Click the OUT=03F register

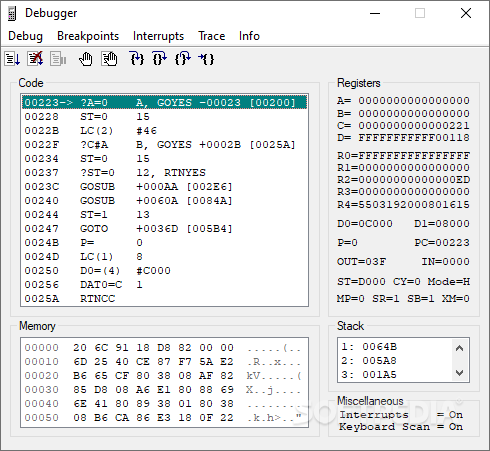[x=361, y=262]
